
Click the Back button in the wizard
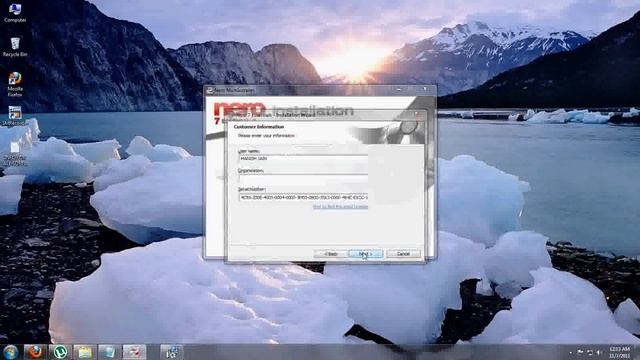click(x=331, y=254)
